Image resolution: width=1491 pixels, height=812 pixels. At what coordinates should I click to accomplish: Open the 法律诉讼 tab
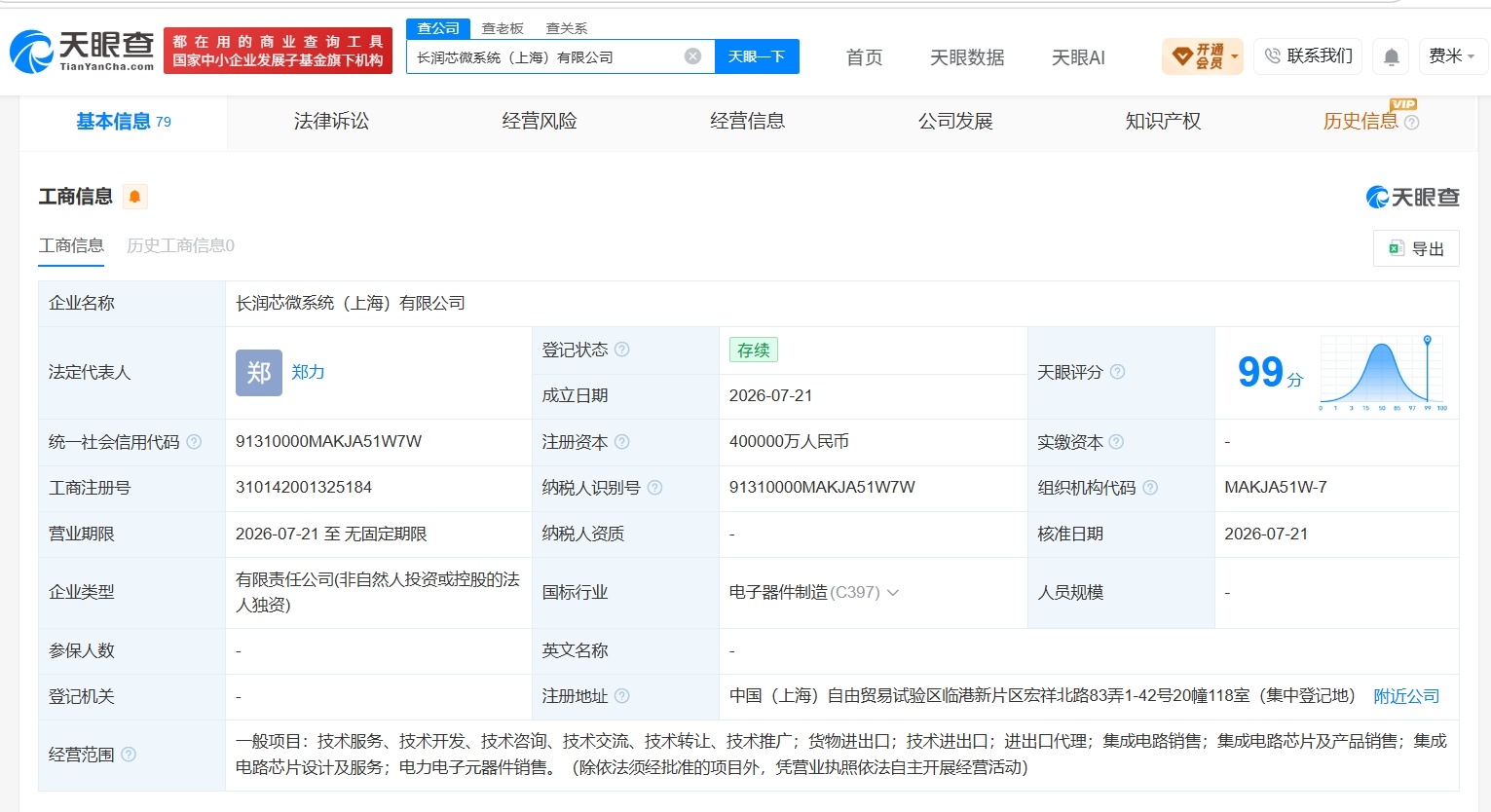331,122
